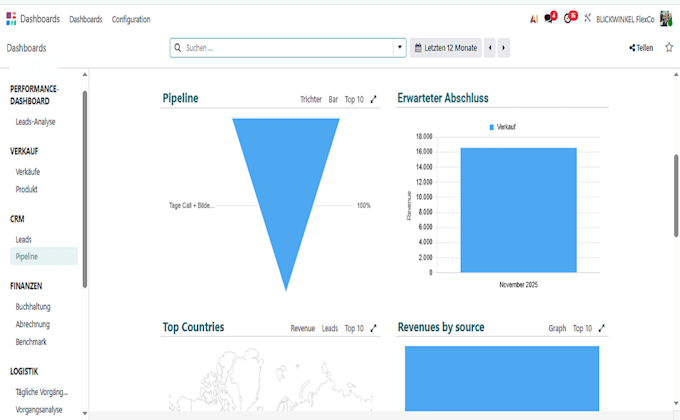Viewport: 680px width, 420px height.
Task: Open Top 10 for Pipeline
Action: [354, 99]
